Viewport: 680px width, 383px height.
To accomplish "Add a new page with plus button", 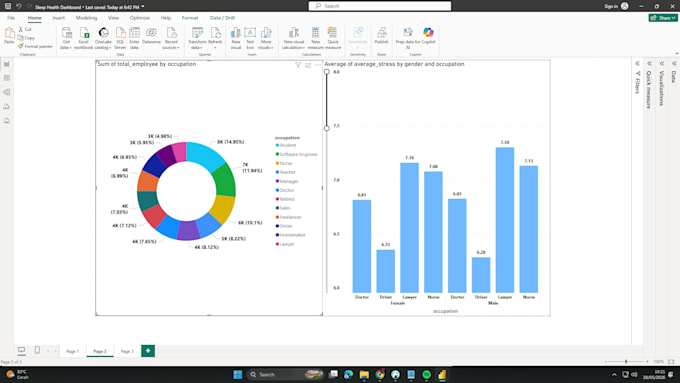I will pyautogui.click(x=148, y=350).
